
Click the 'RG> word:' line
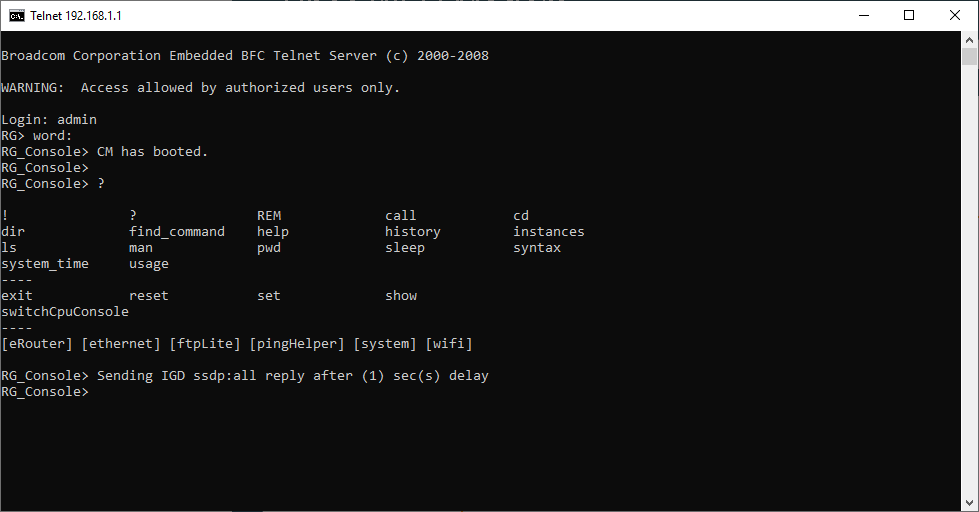pyautogui.click(x=37, y=135)
